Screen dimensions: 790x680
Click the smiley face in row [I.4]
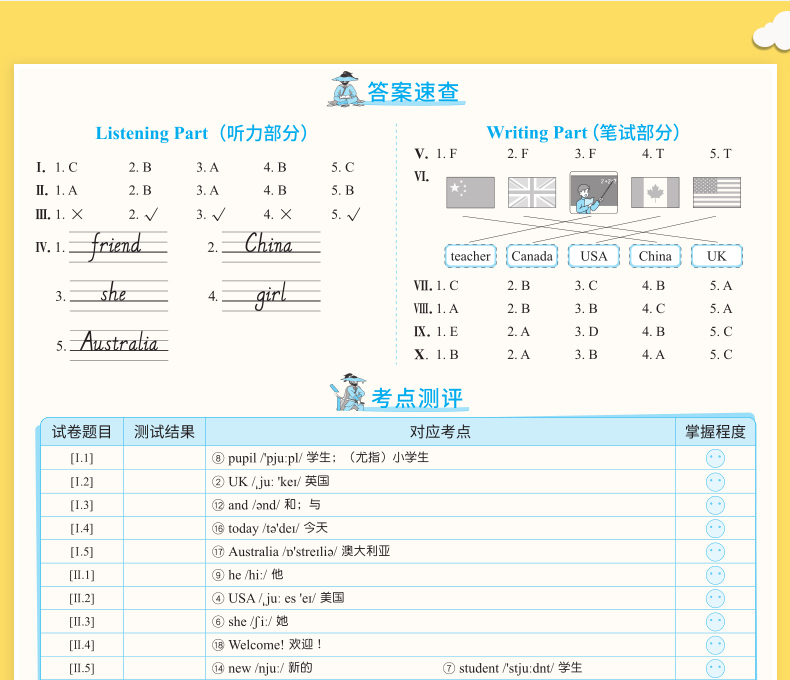[x=715, y=528]
